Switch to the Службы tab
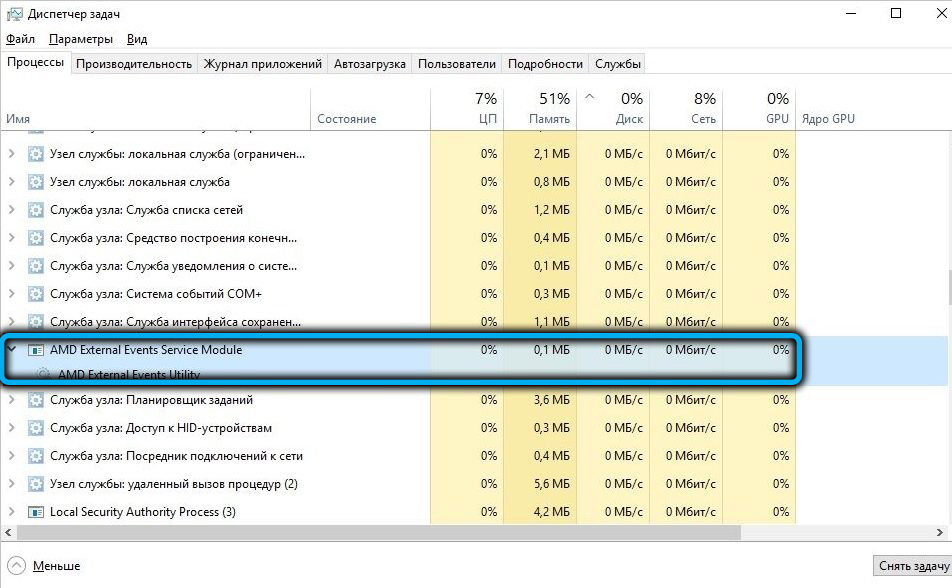The image size is (952, 588). pos(617,64)
